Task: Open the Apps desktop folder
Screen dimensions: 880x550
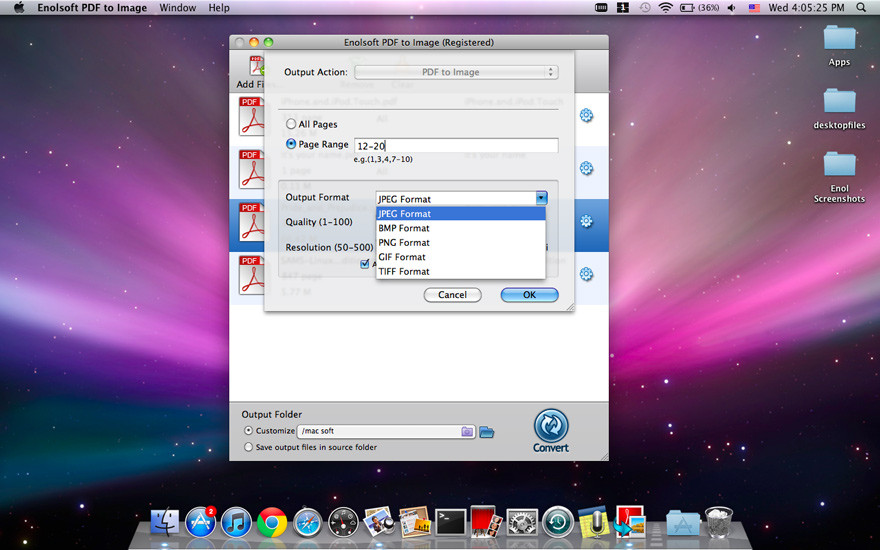Action: coord(840,38)
